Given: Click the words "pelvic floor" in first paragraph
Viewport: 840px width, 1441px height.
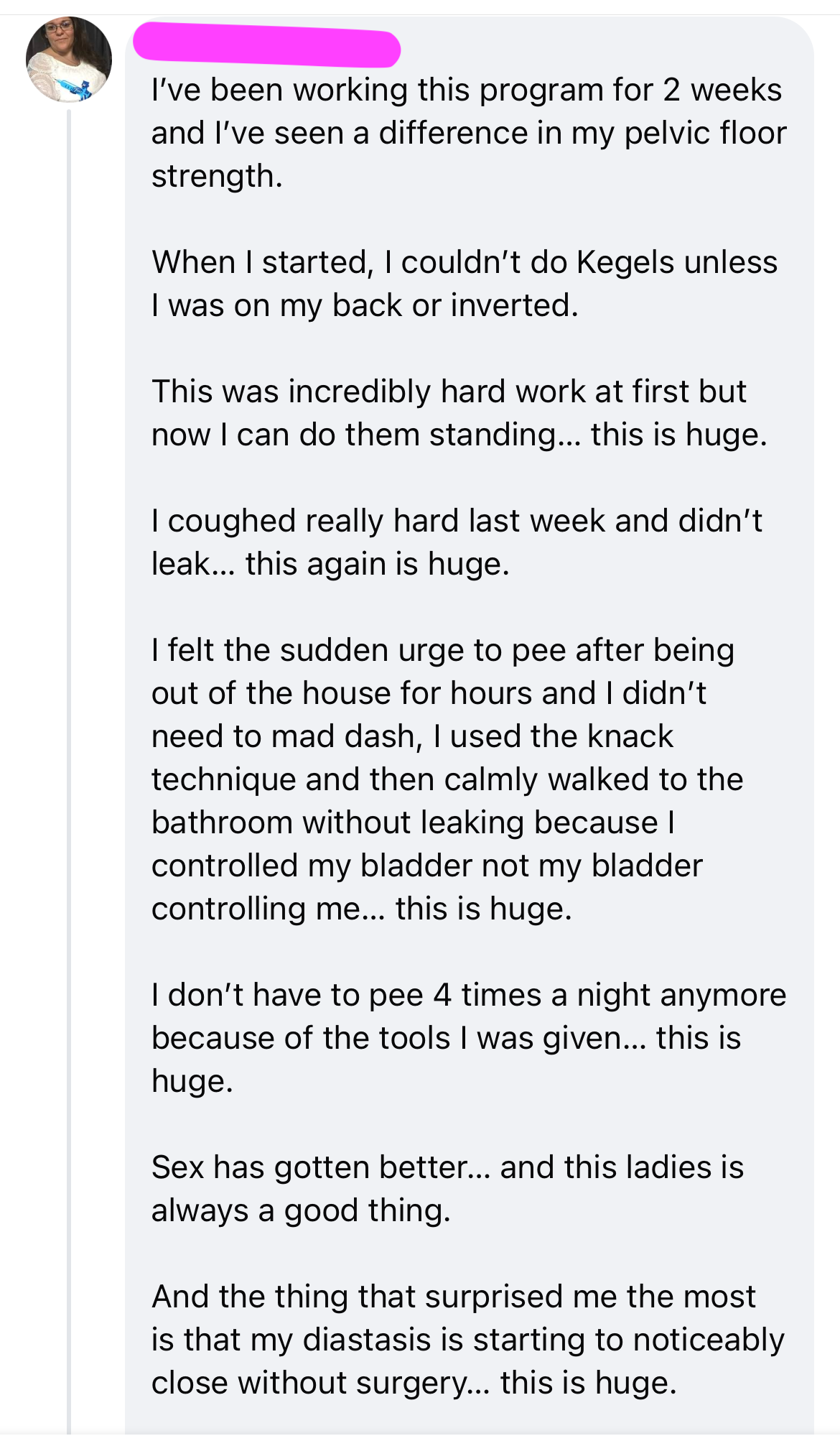Looking at the screenshot, I should tap(705, 133).
